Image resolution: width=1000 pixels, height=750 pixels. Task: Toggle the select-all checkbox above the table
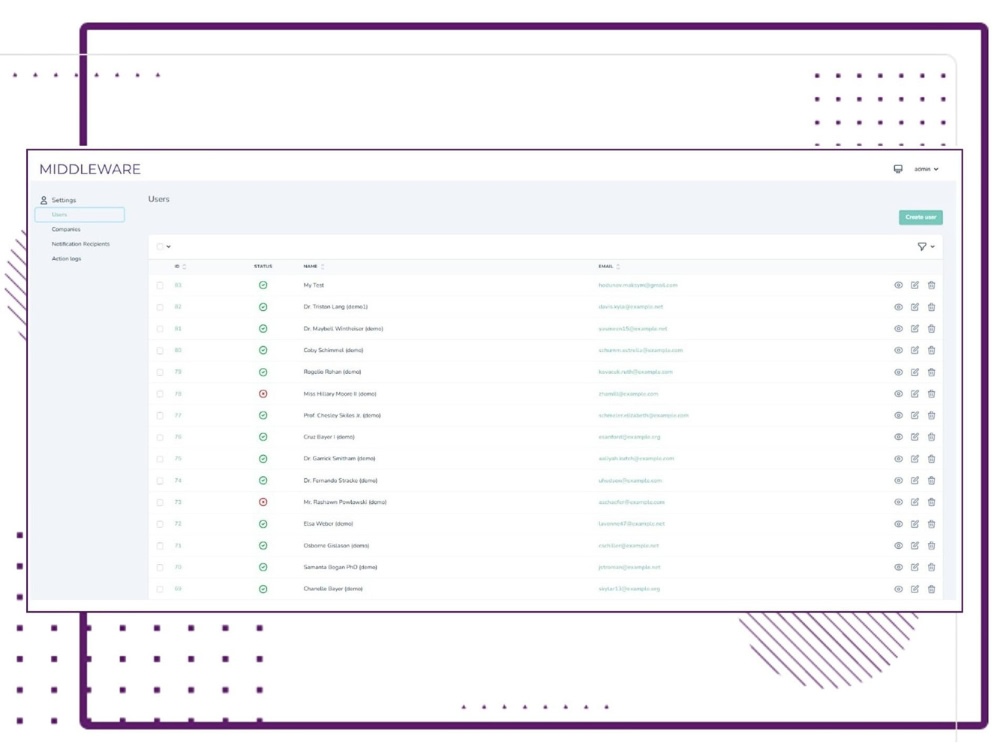160,247
